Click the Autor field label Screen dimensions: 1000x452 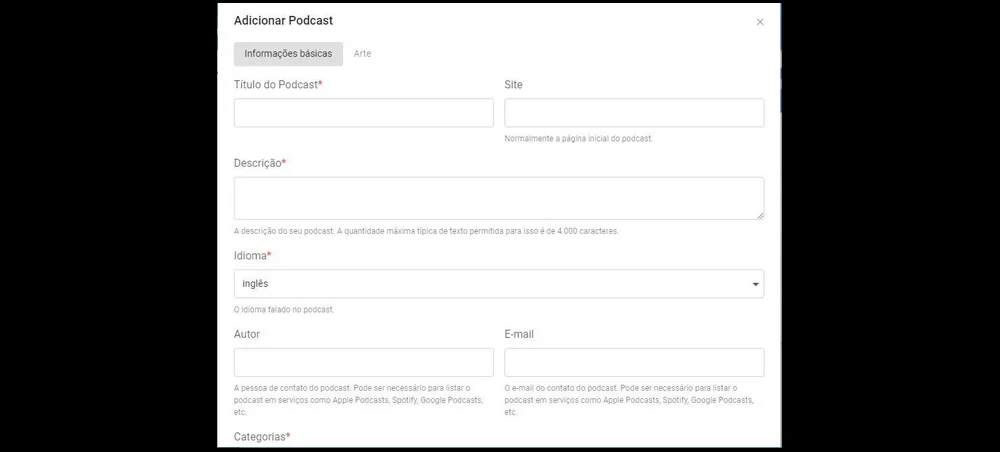click(247, 334)
